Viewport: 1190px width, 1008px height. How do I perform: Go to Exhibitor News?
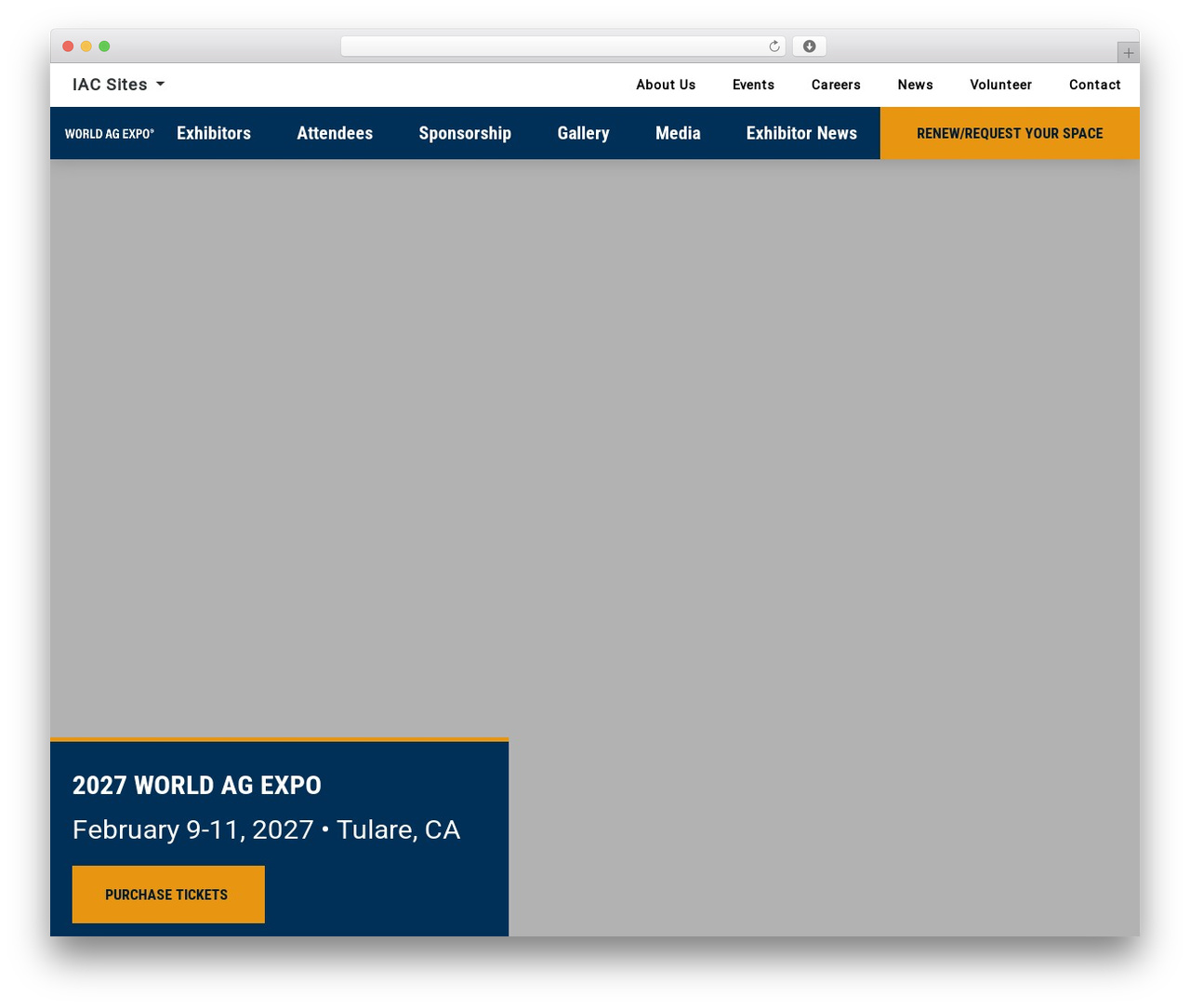pos(801,133)
